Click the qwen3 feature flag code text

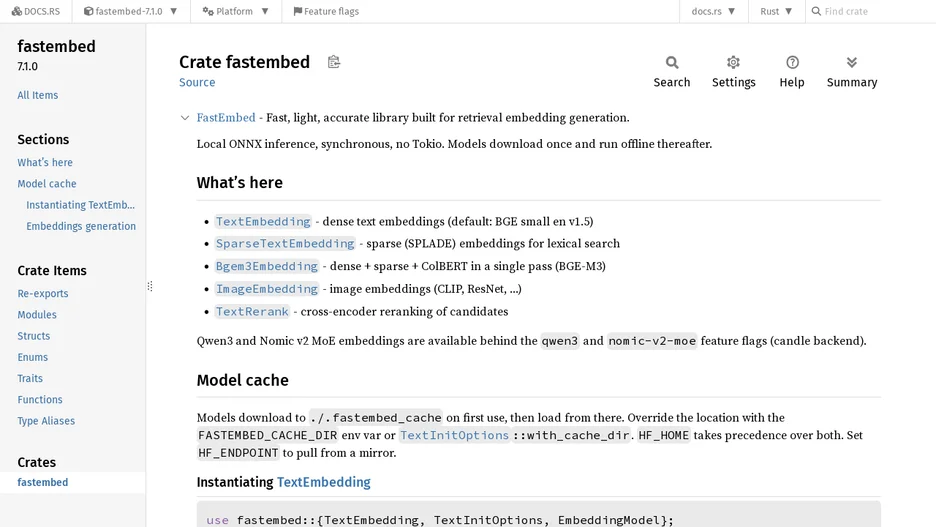[559, 341]
